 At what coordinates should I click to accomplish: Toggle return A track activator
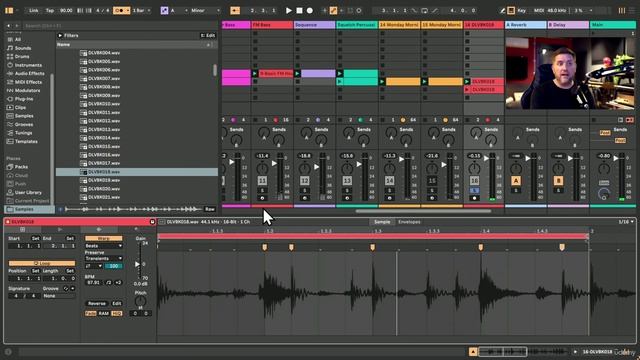[516, 181]
